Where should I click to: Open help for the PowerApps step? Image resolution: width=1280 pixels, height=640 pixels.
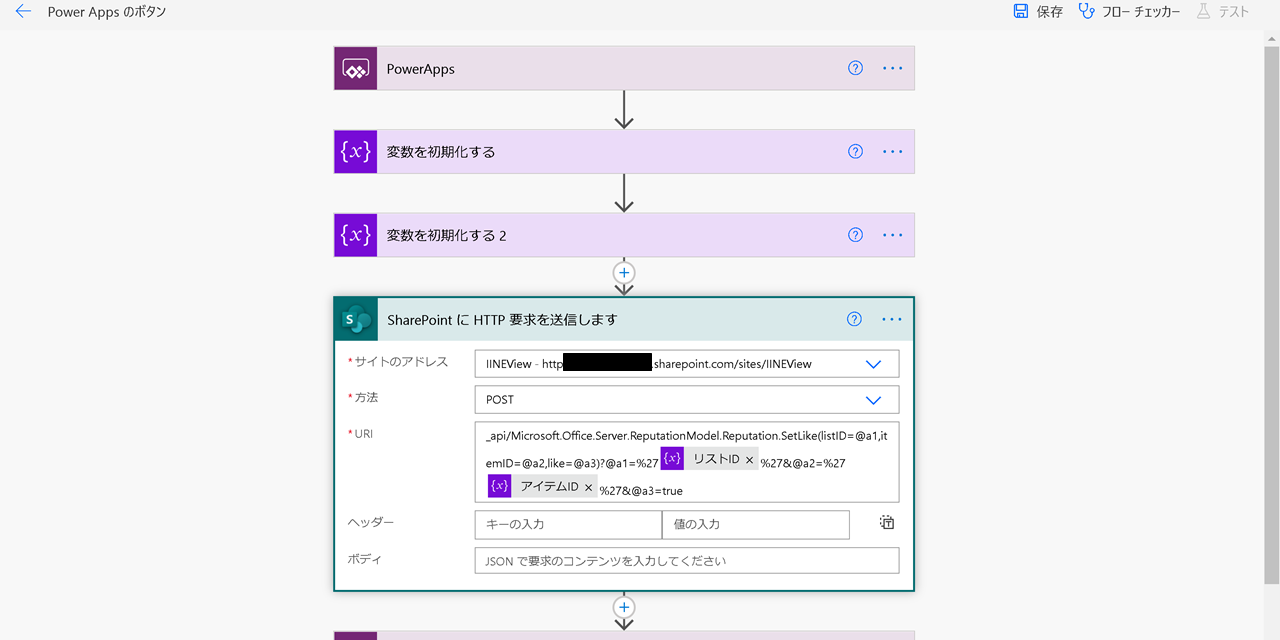tap(855, 69)
